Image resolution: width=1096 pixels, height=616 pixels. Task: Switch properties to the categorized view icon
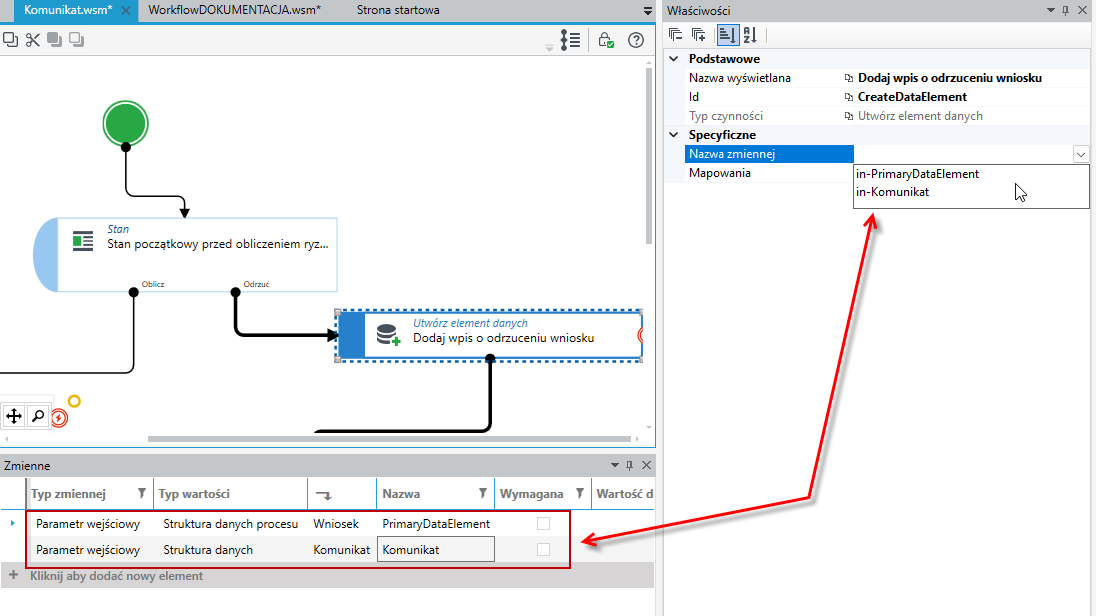pos(728,34)
